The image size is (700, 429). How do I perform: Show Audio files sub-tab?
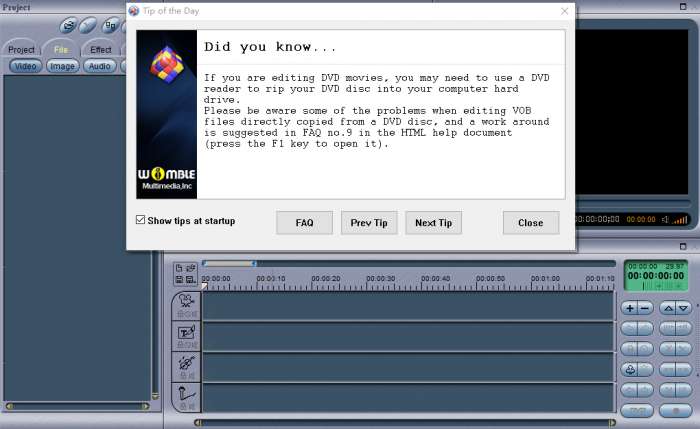tap(100, 66)
